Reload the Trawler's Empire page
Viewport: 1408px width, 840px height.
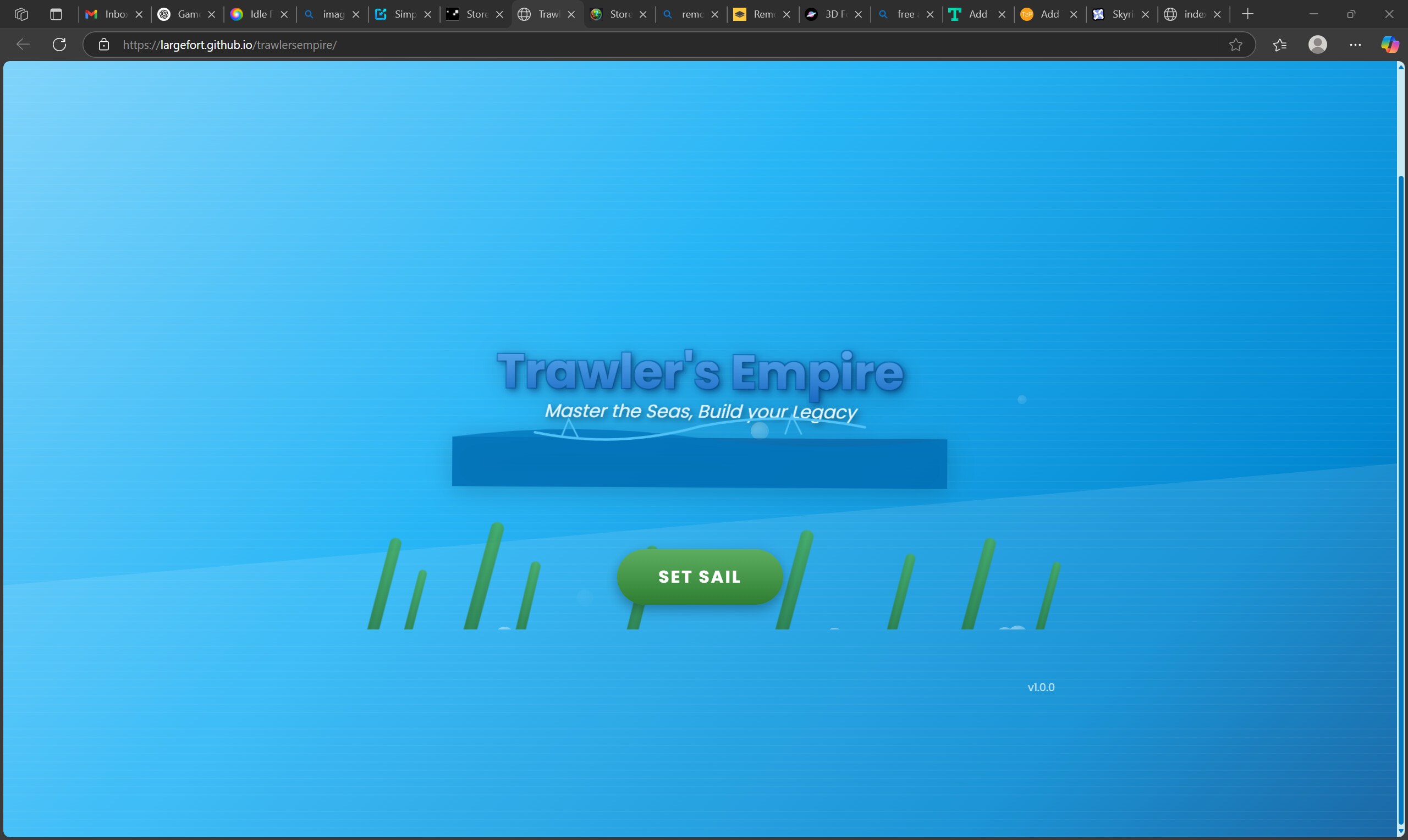[59, 45]
